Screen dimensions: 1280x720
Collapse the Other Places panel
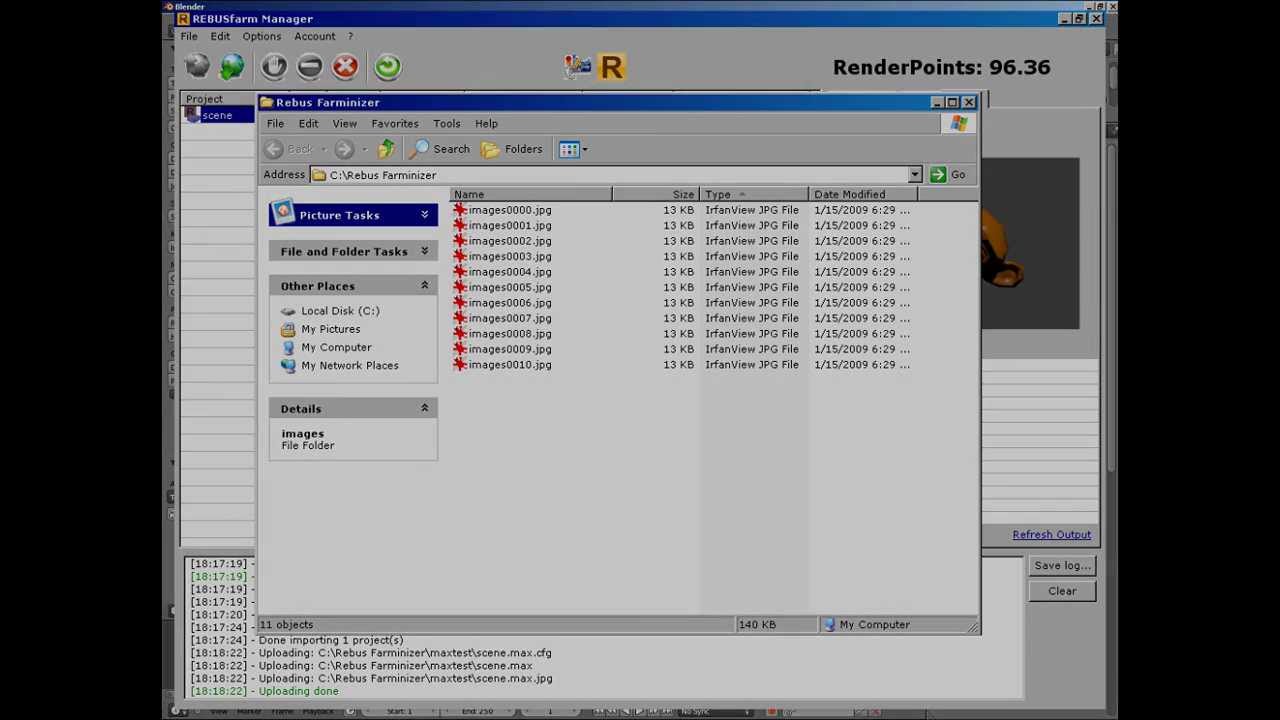pos(424,286)
